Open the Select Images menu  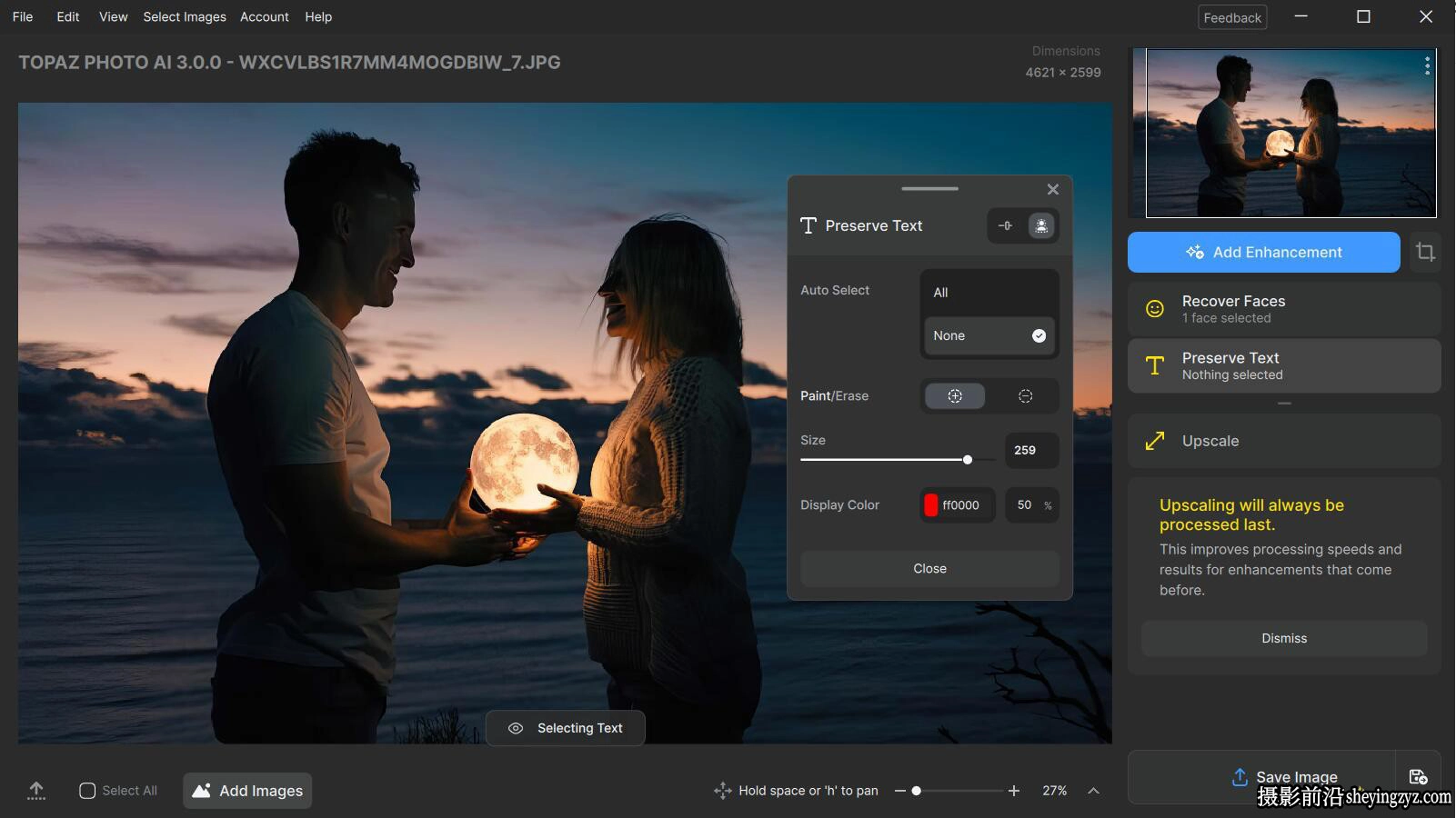point(185,16)
